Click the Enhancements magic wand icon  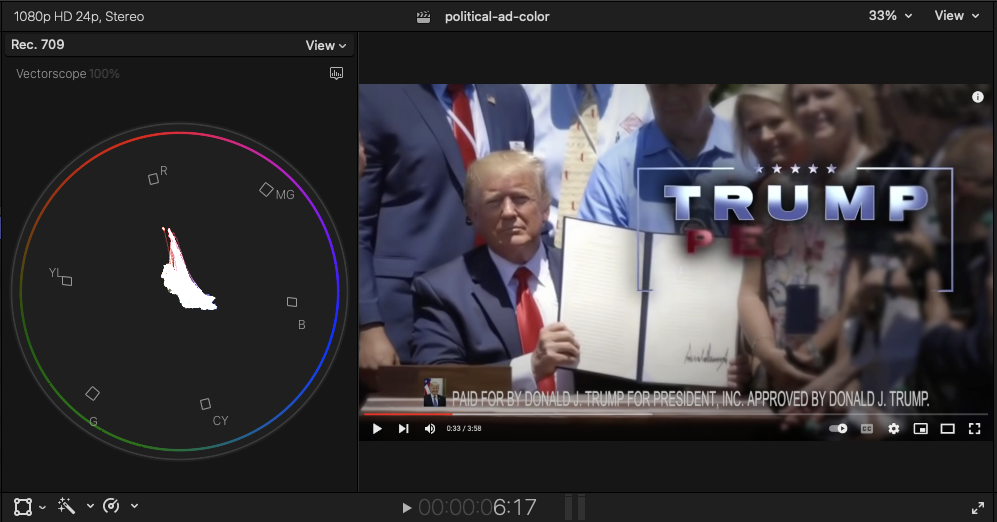[67, 506]
